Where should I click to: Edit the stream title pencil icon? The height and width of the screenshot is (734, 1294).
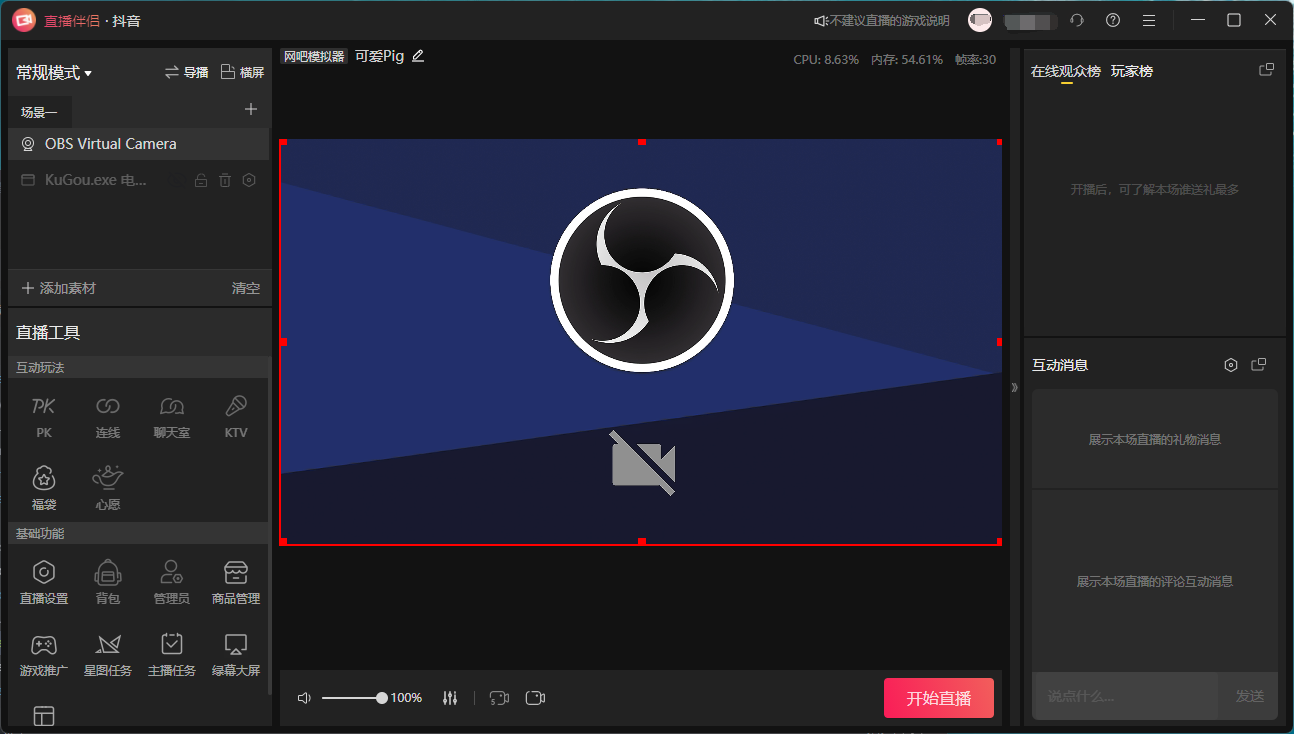tap(418, 56)
